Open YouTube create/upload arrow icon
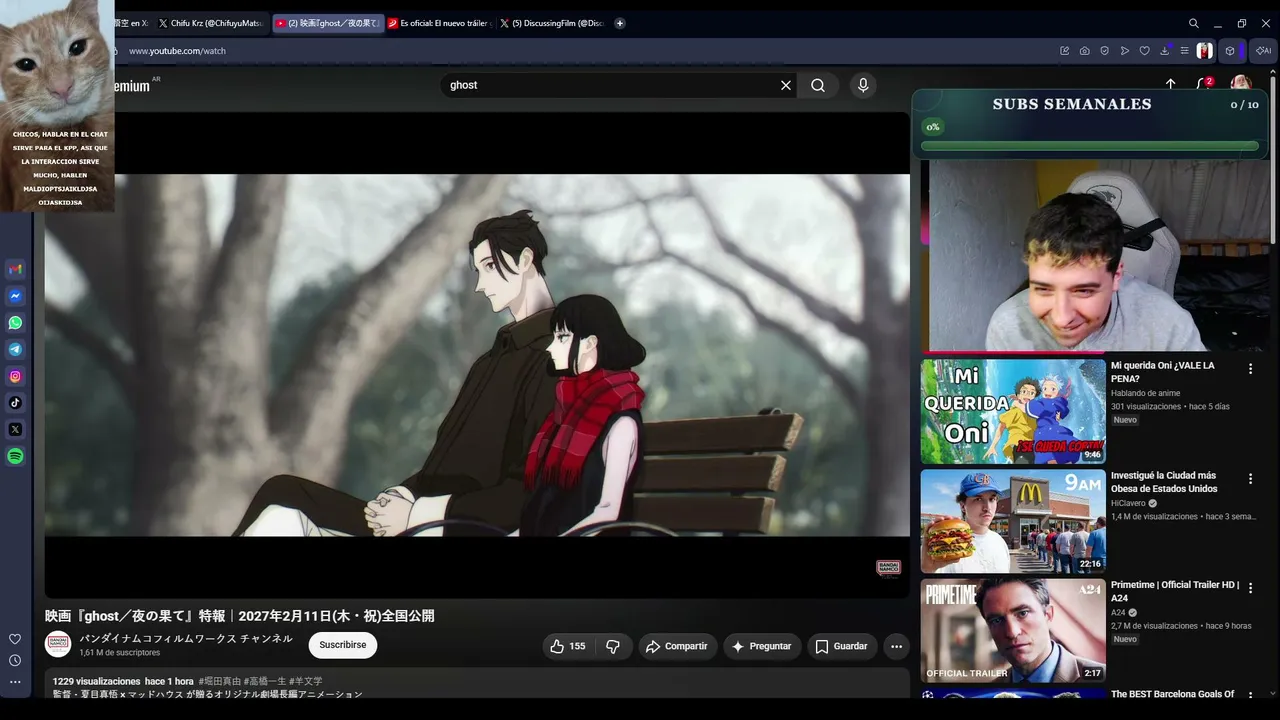 click(1171, 84)
